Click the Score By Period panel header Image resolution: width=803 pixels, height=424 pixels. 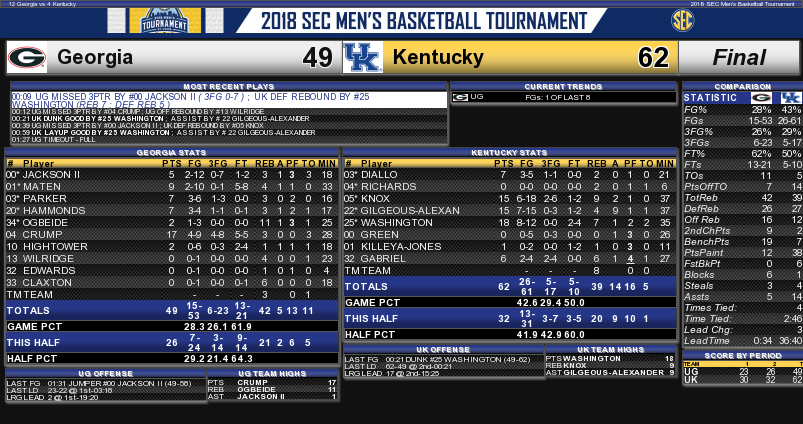743,355
